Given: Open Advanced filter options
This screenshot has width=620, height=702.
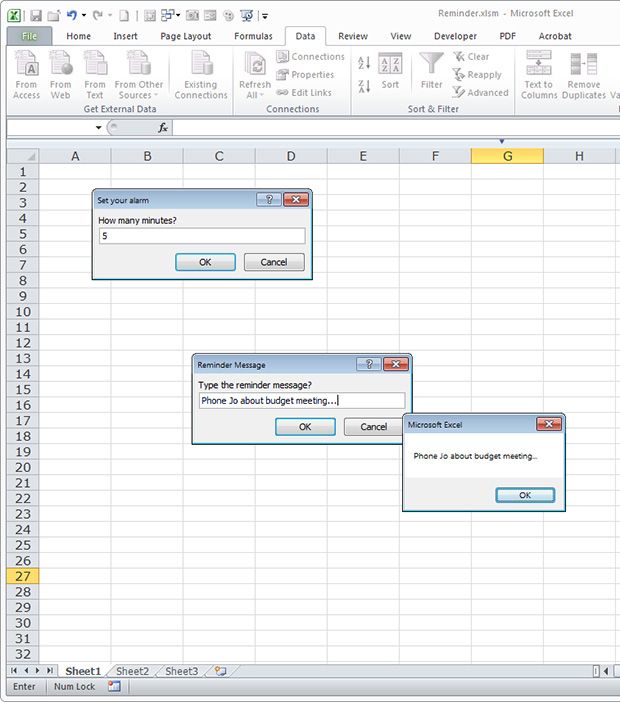Looking at the screenshot, I should [x=480, y=92].
